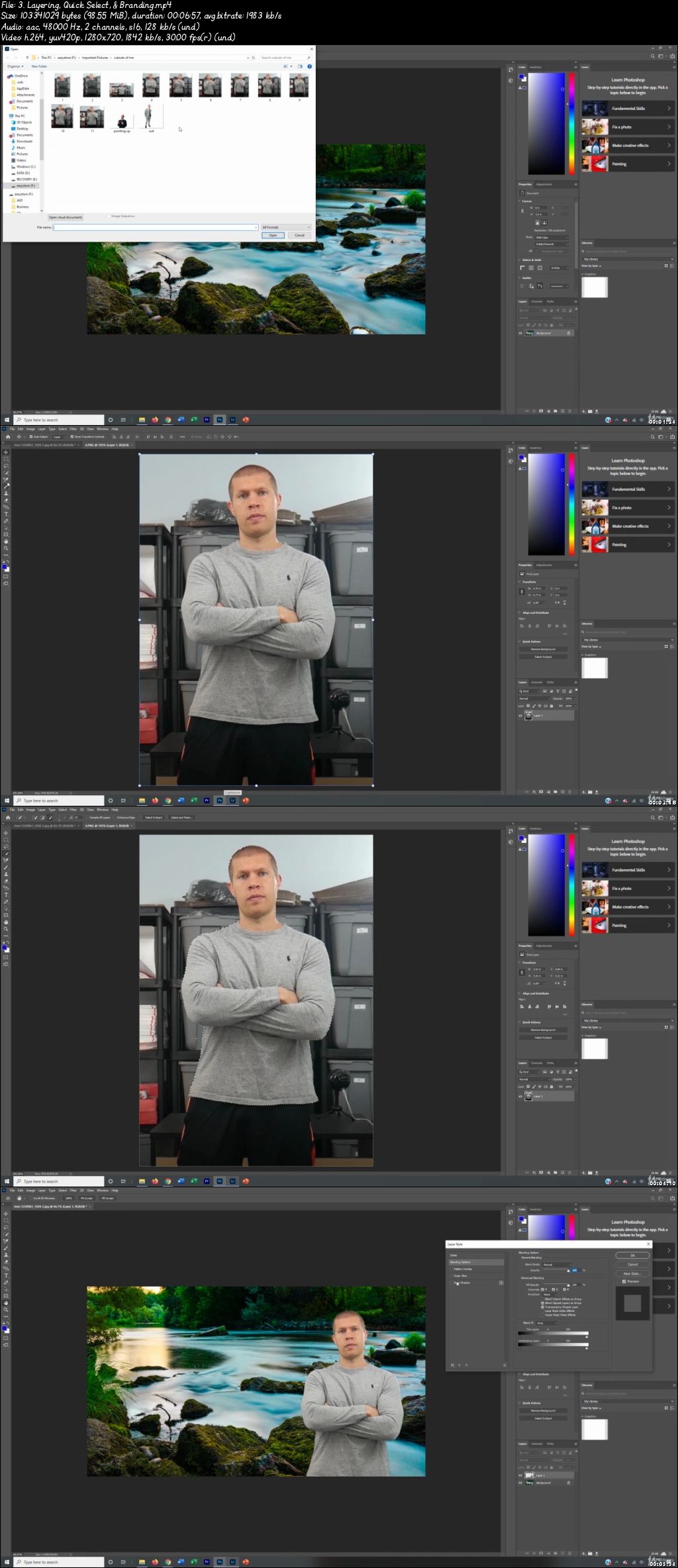Image resolution: width=678 pixels, height=1568 pixels.
Task: Click Open button in Open dialog
Action: [x=273, y=235]
